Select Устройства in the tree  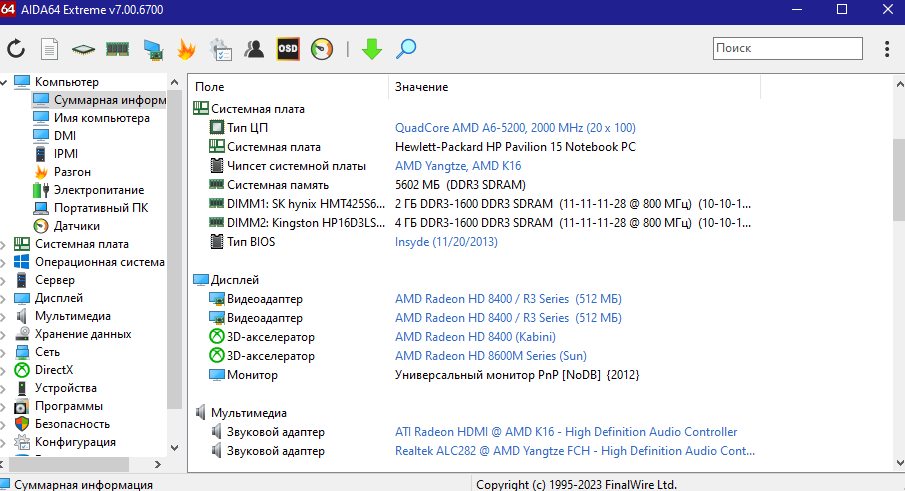pos(65,388)
